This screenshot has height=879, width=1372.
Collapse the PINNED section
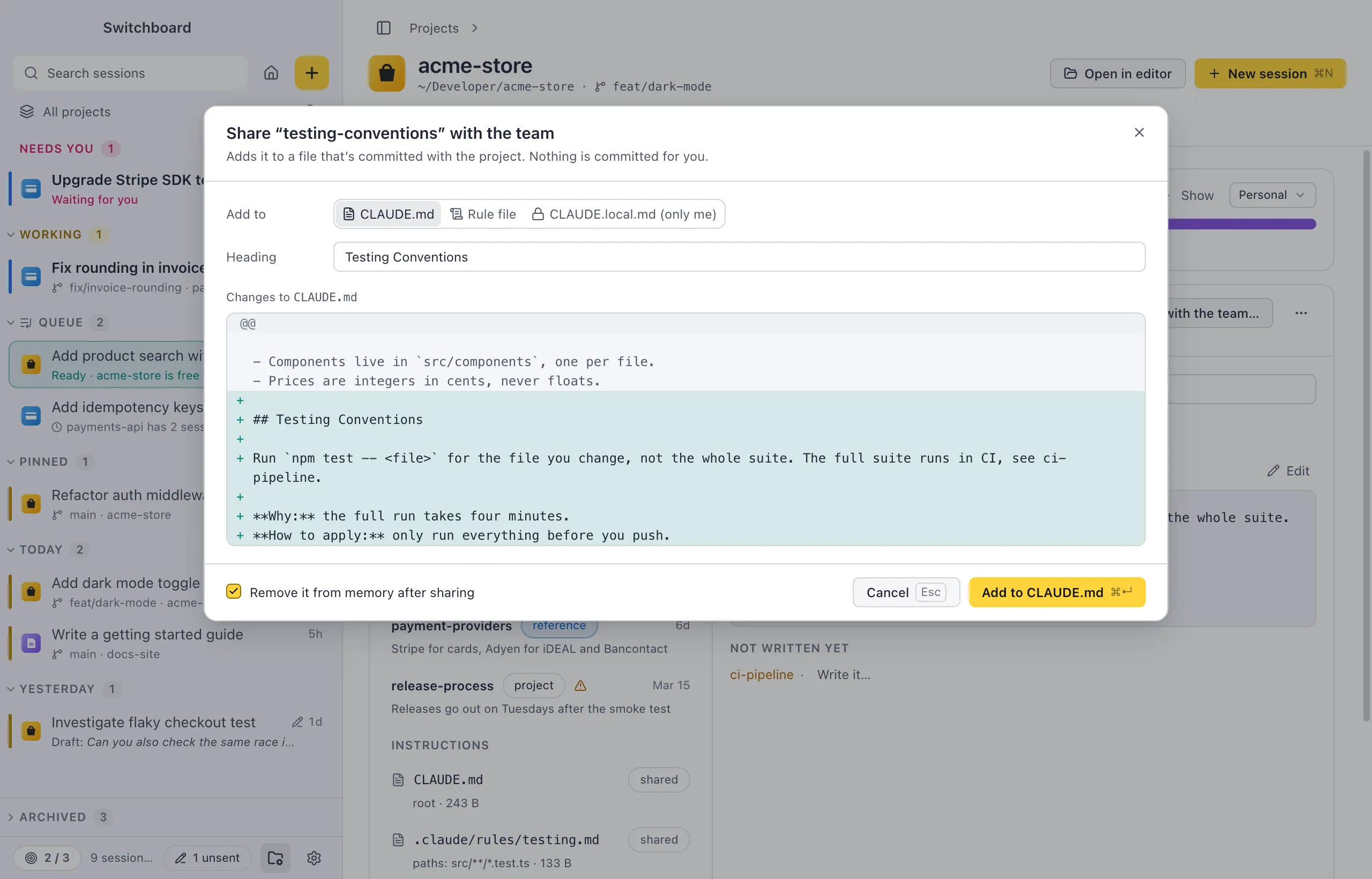[x=11, y=462]
